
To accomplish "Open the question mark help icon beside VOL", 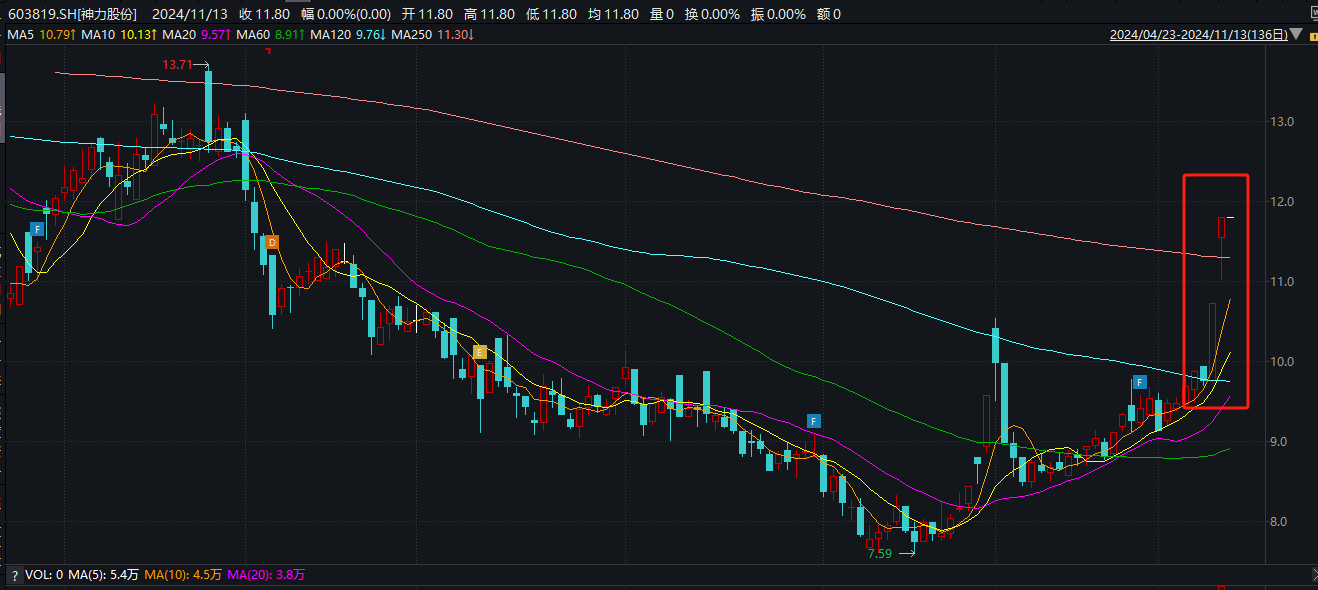I will tap(15, 575).
